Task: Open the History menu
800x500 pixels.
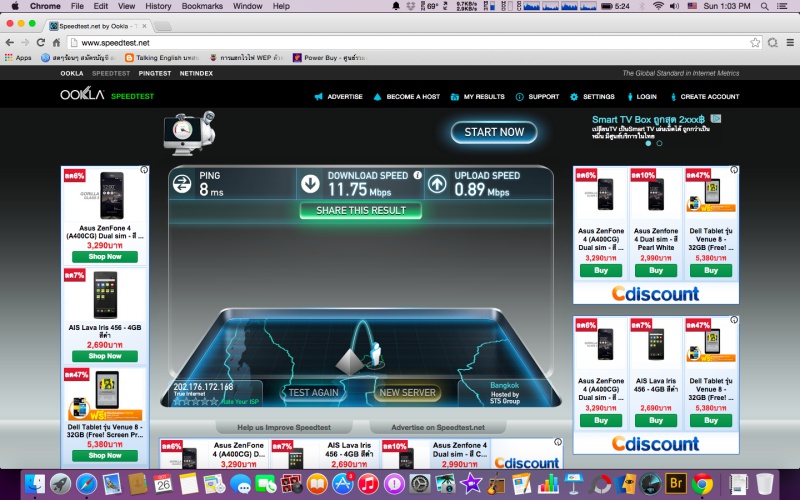Action: click(158, 6)
